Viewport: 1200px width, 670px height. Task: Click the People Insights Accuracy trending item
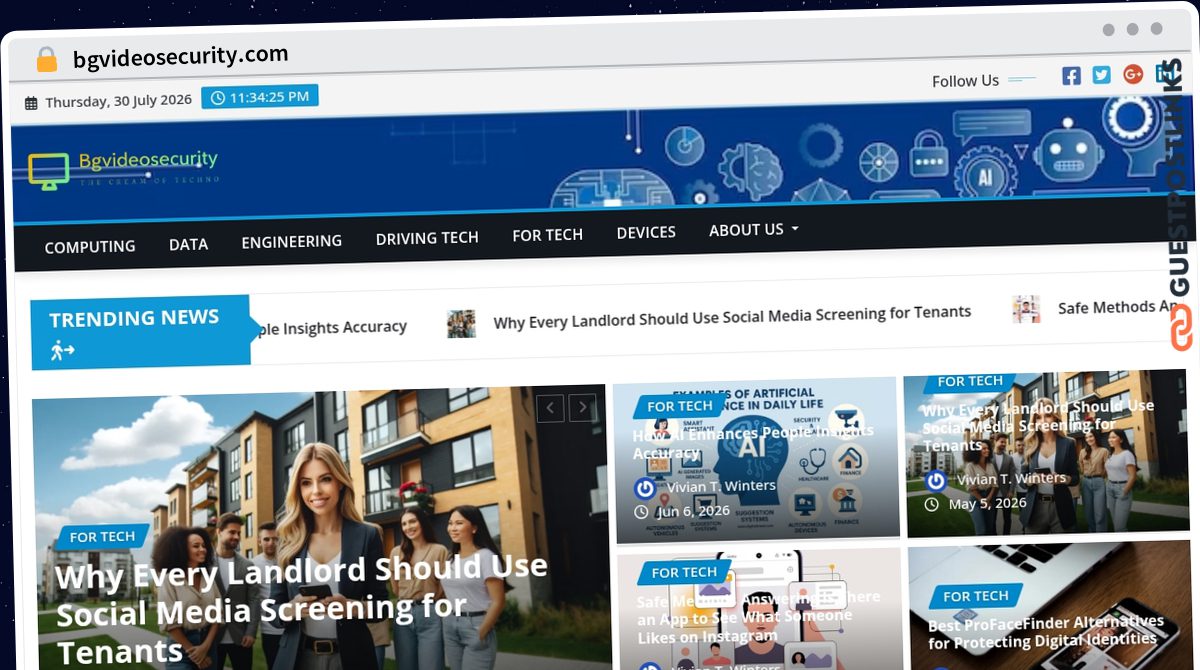point(330,328)
